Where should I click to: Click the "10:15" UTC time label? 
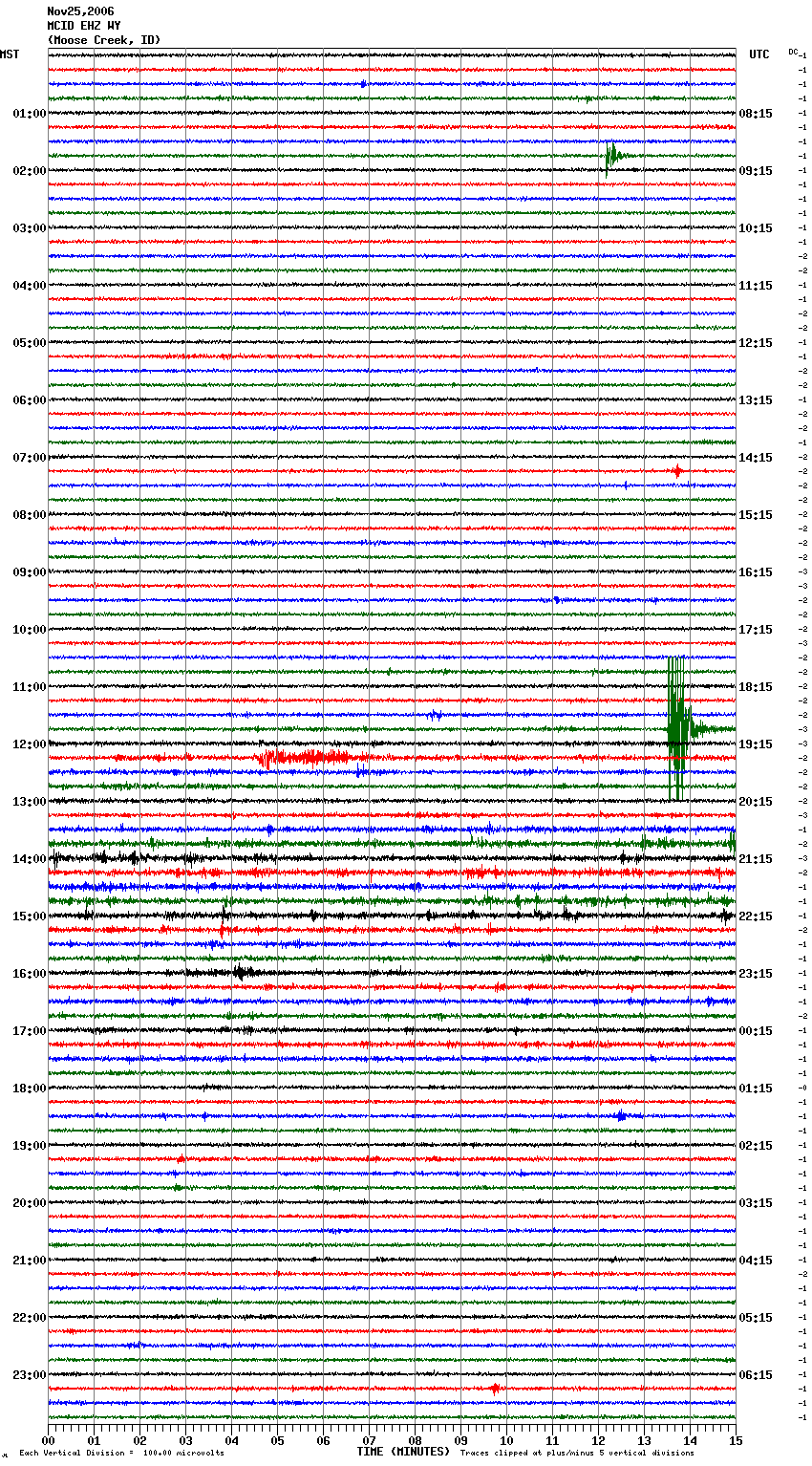756,228
